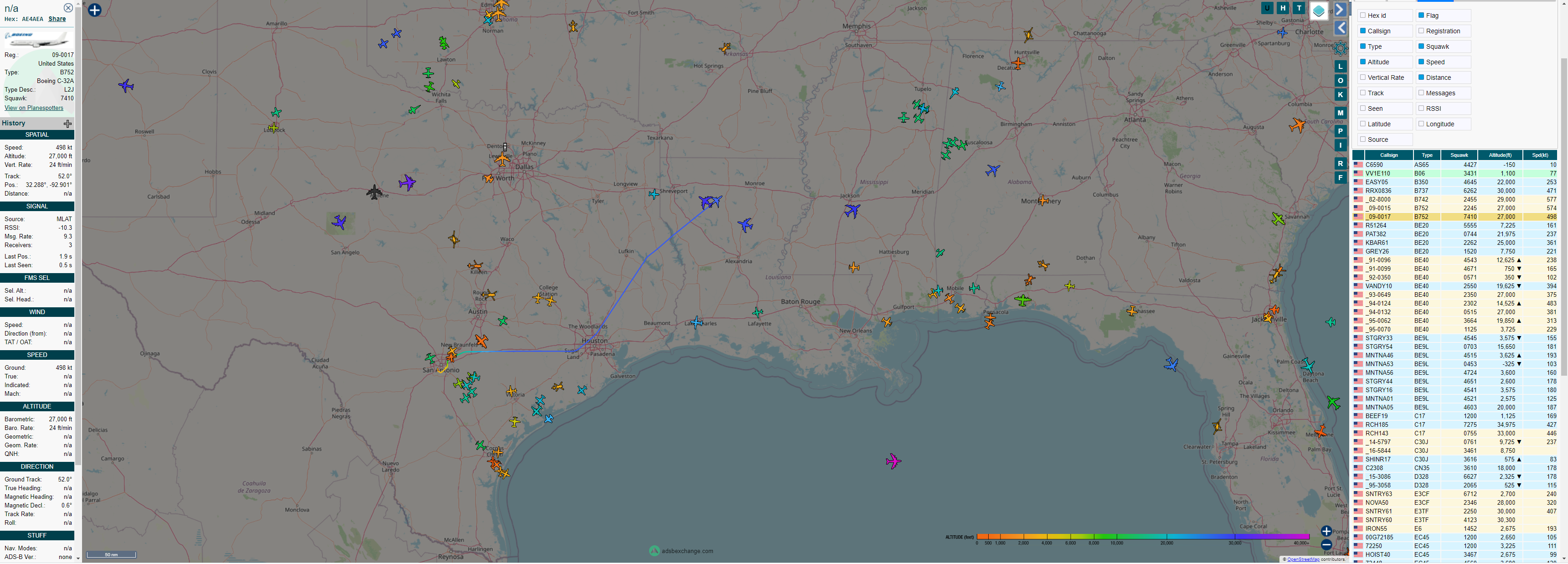Click the M map button
Screen dimensions: 1568x564
[x=1341, y=113]
